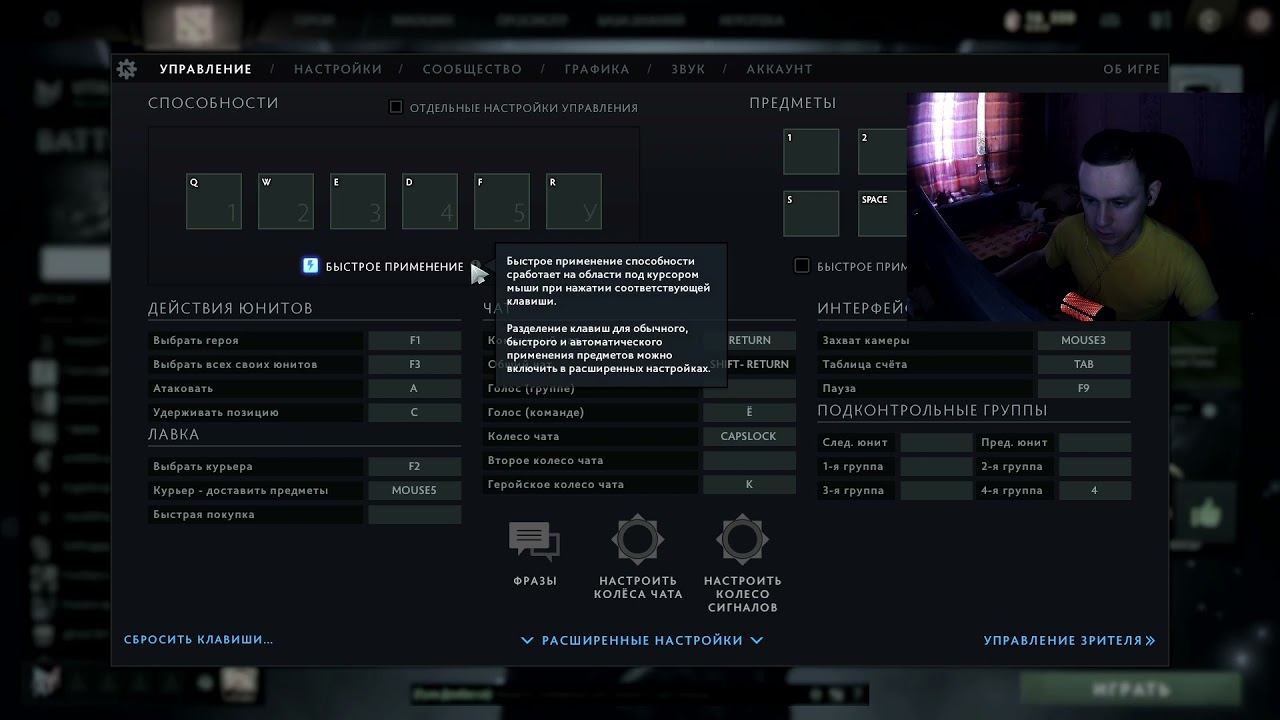Screen dimensions: 1280x720
Task: Select item slot bound to S
Action: [x=811, y=213]
